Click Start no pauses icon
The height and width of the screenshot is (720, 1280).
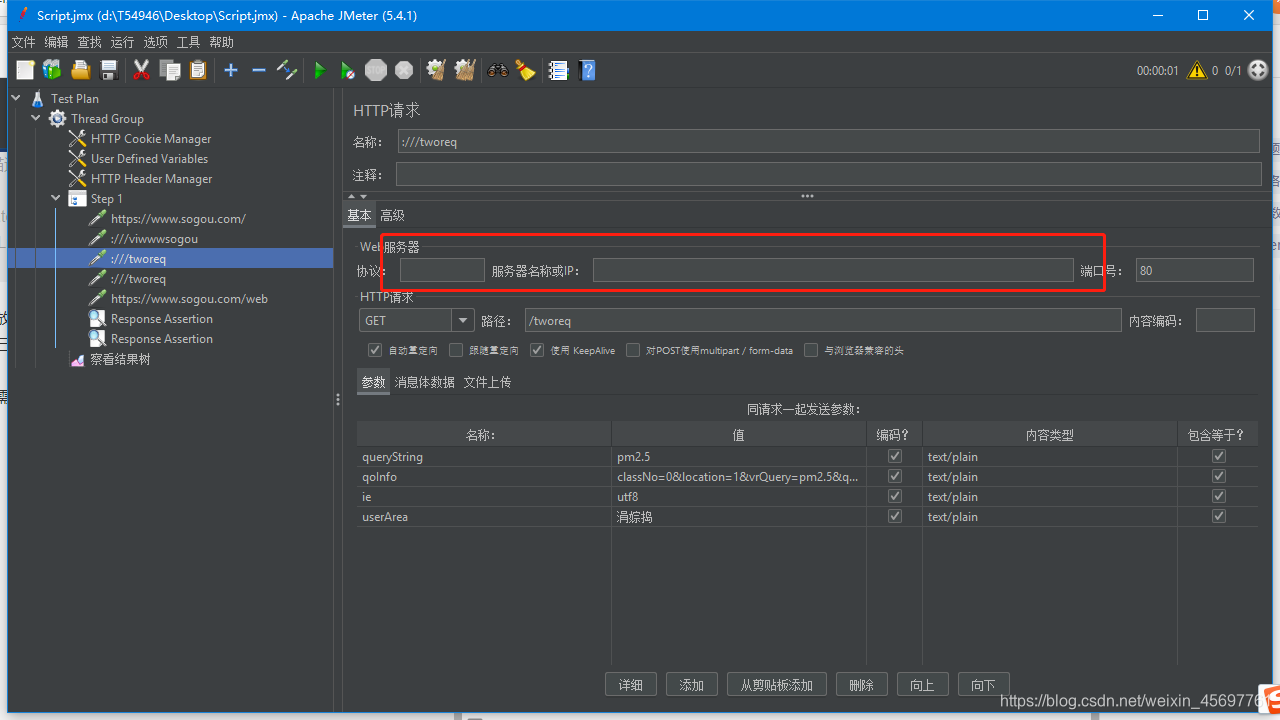[x=347, y=70]
